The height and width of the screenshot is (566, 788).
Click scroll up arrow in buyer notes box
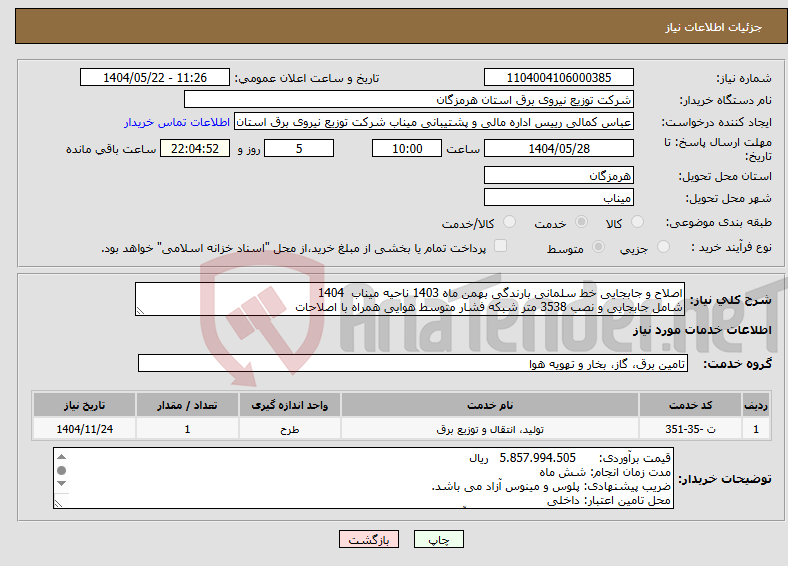pyautogui.click(x=61, y=456)
